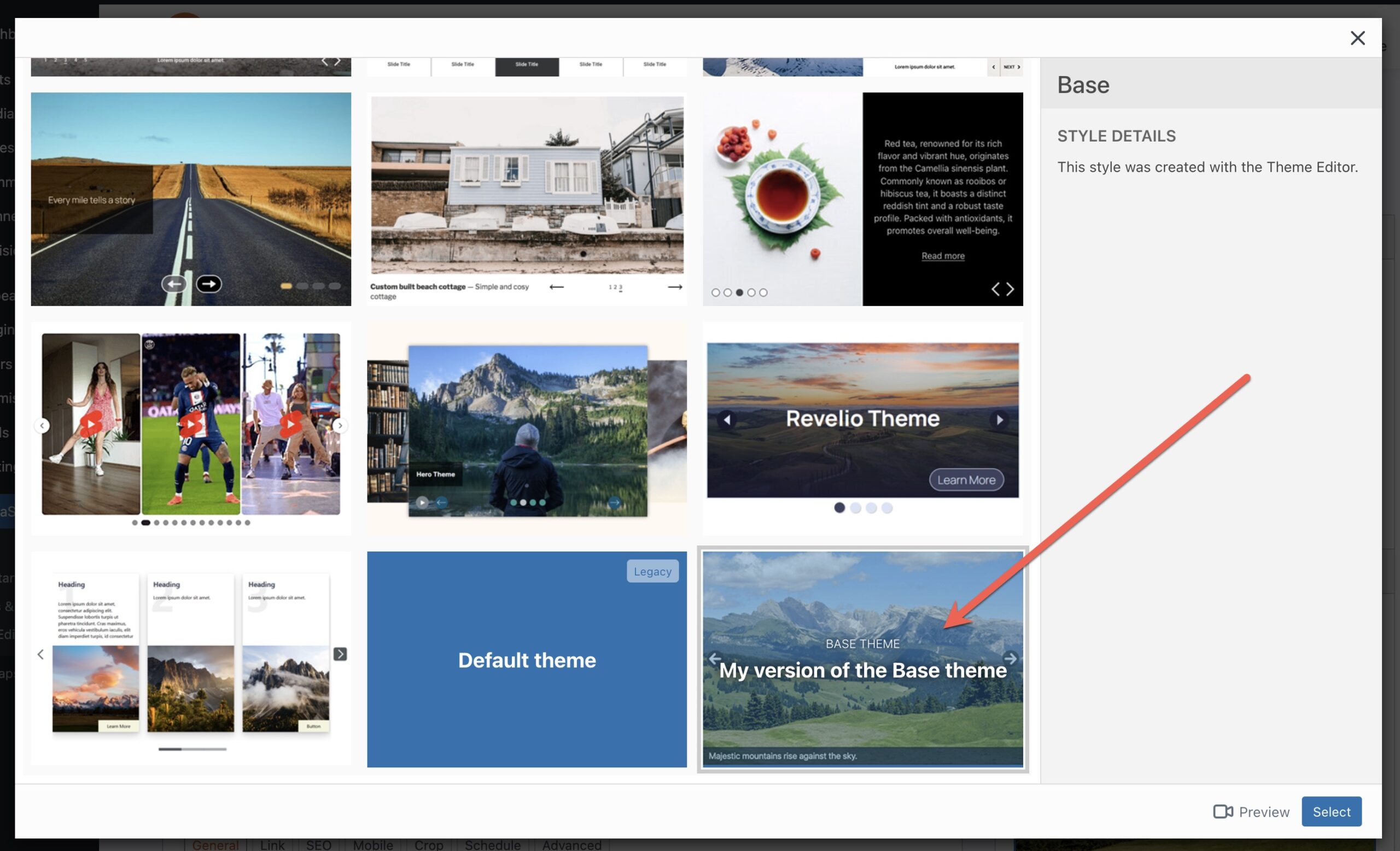
Task: Click dark next arrow on heading cards theme
Action: tap(340, 654)
